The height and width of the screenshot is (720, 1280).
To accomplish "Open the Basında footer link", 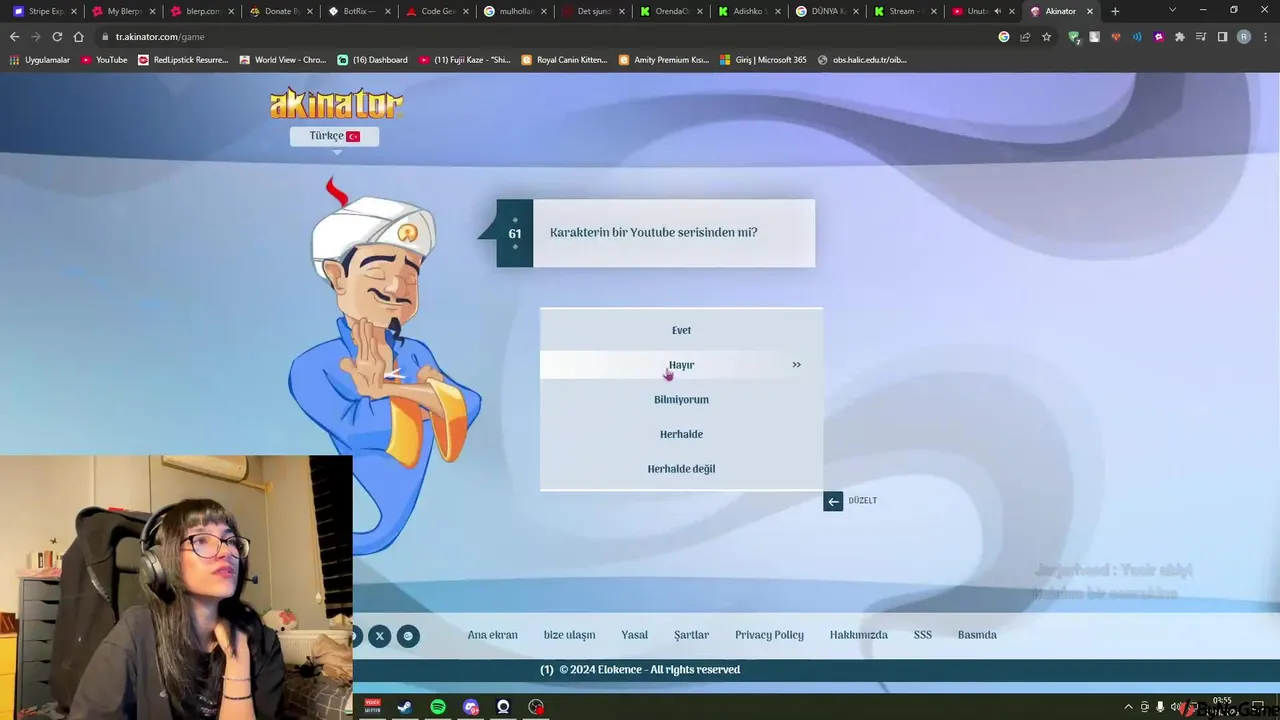I will point(977,635).
